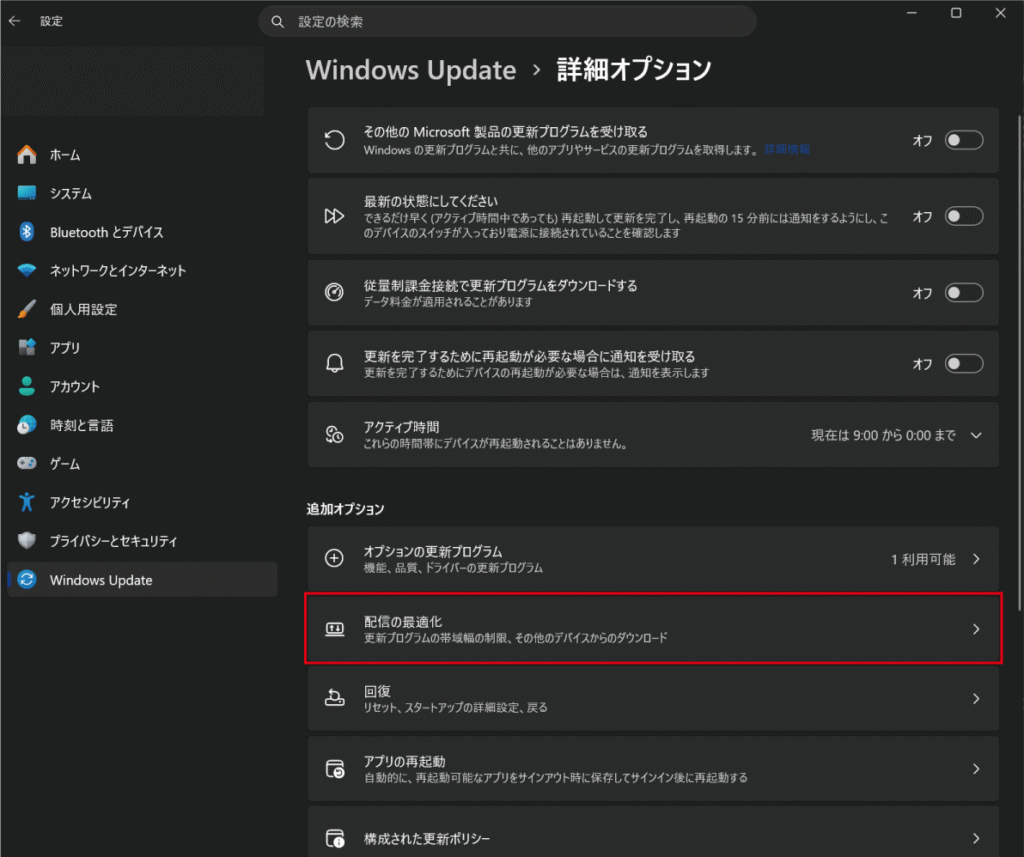This screenshot has width=1024, height=857.
Task: Open the 詳細情報 link
Action: pos(787,149)
